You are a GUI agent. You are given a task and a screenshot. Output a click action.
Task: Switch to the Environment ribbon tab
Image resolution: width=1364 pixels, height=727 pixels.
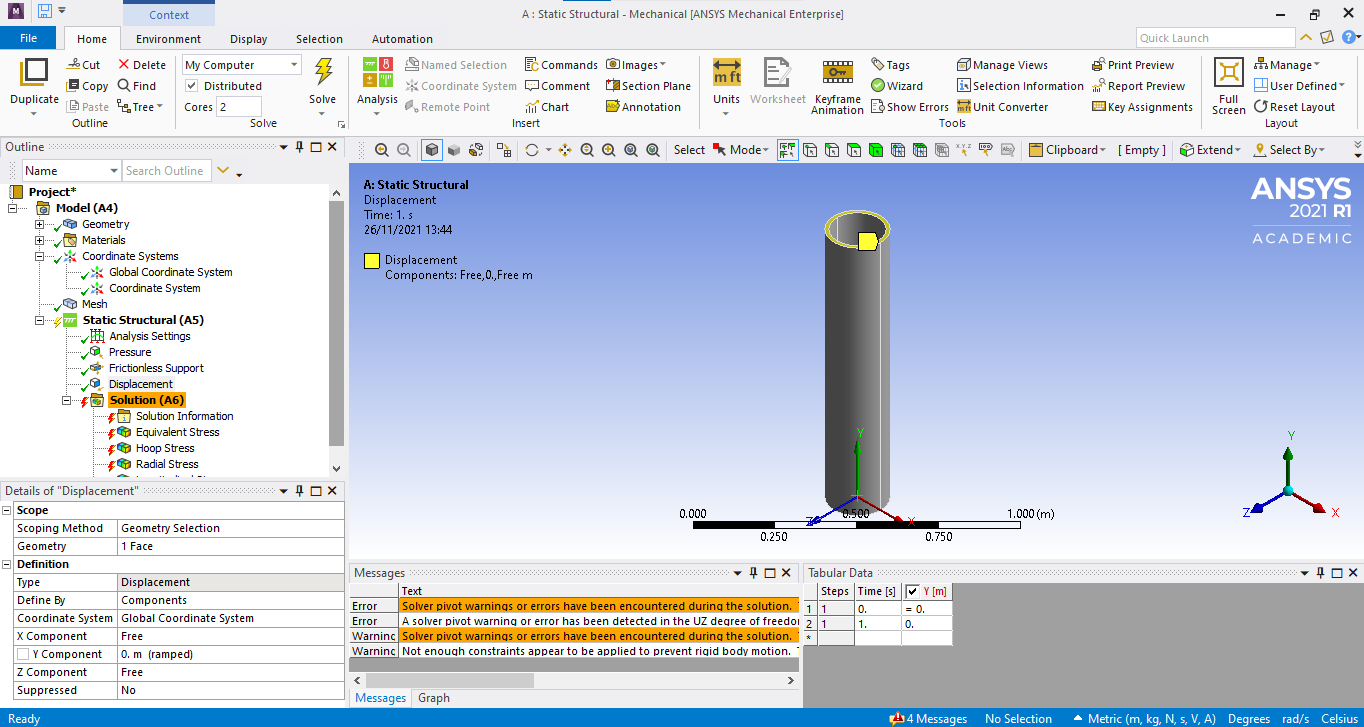[168, 39]
